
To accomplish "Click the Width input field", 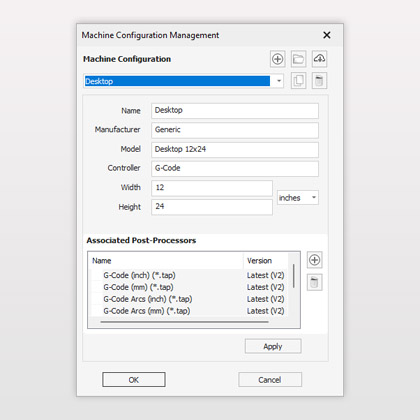I will (x=212, y=188).
